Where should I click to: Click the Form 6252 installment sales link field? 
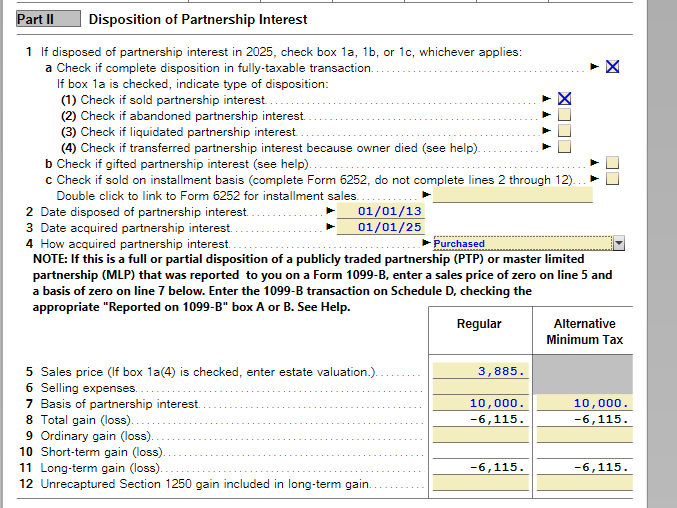pos(512,195)
